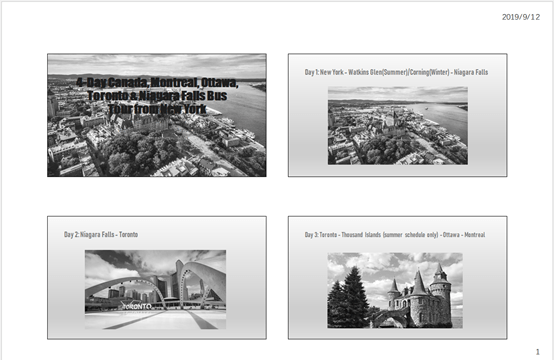
Task: Click the castle photo in Day 3 slide
Action: click(395, 290)
